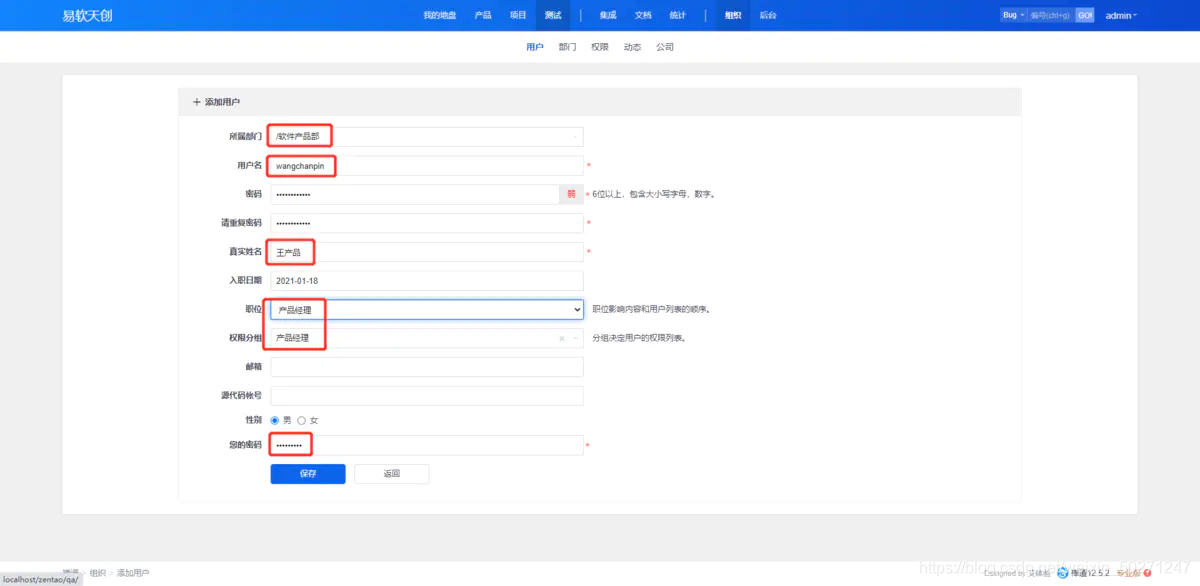Viewport: 1200px width, 586px height.
Task: Open the 职位 position dropdown
Action: coord(427,310)
